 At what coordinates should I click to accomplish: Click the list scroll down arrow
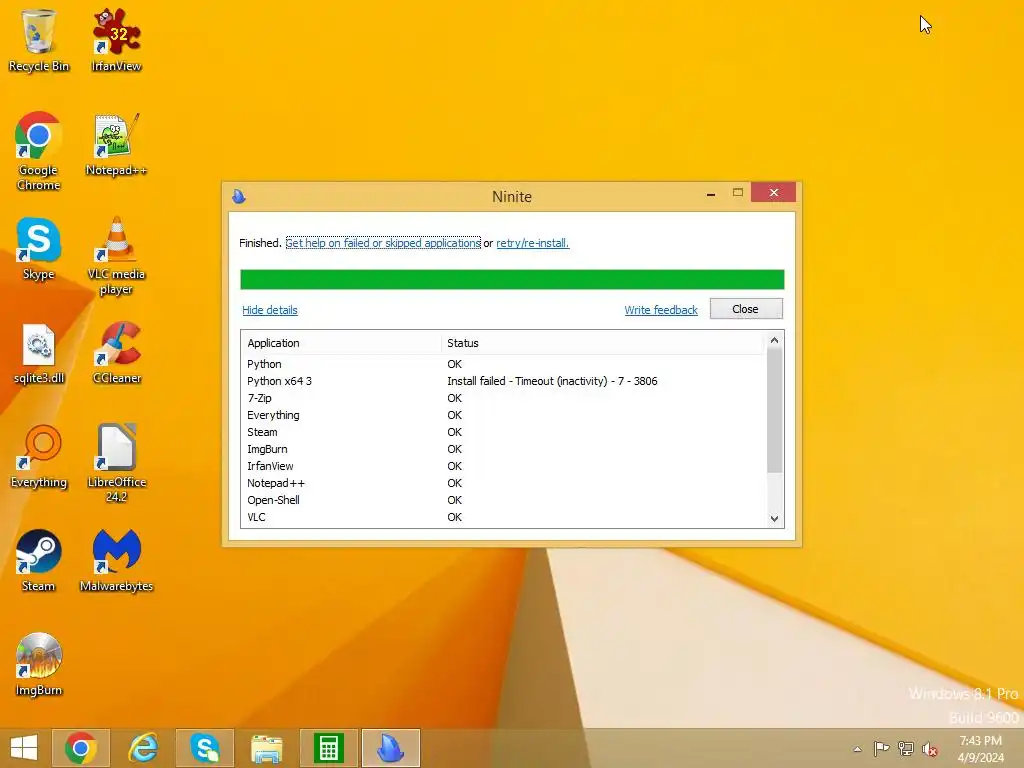pos(775,519)
